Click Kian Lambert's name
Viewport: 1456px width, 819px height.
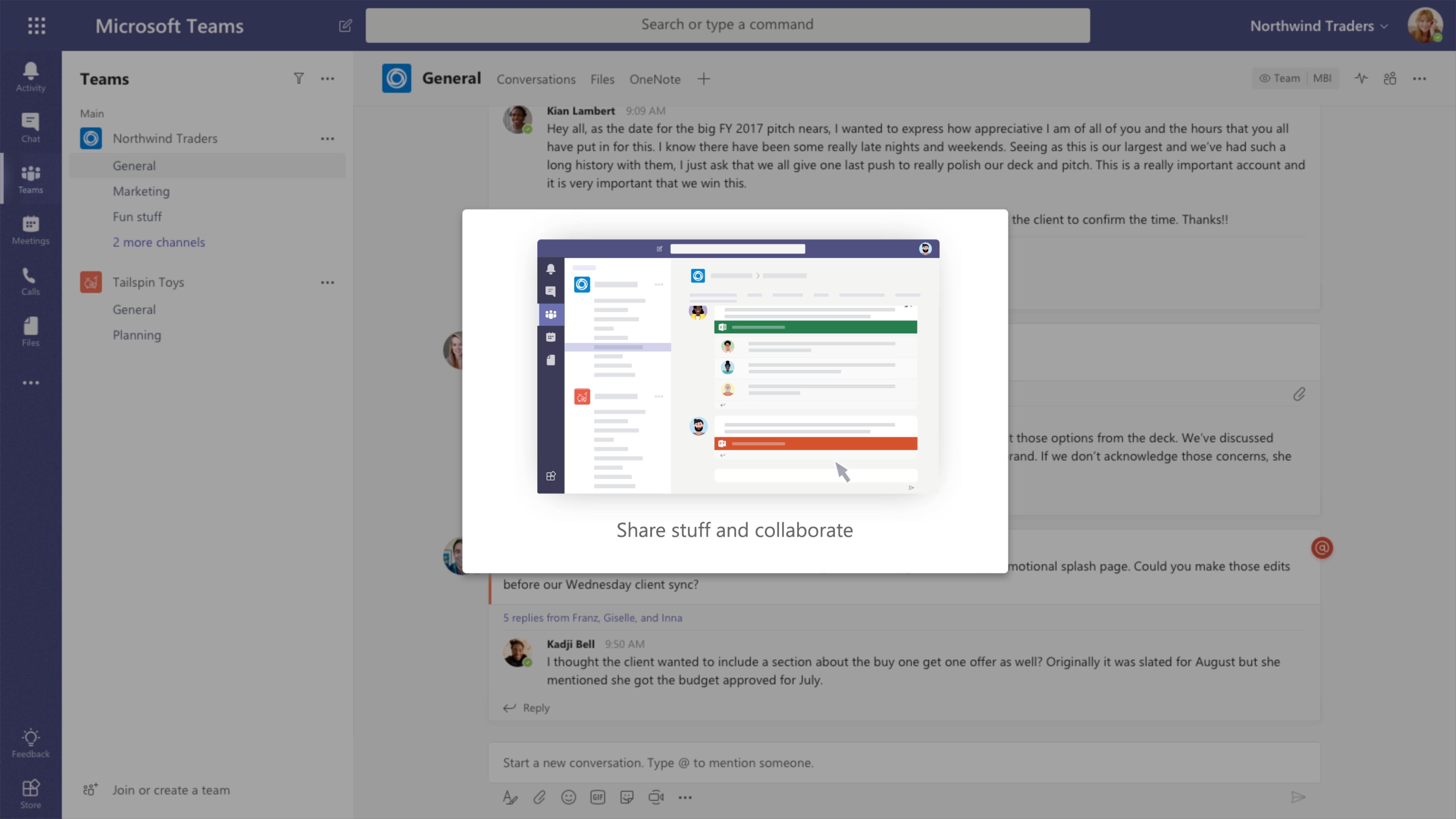pyautogui.click(x=580, y=111)
